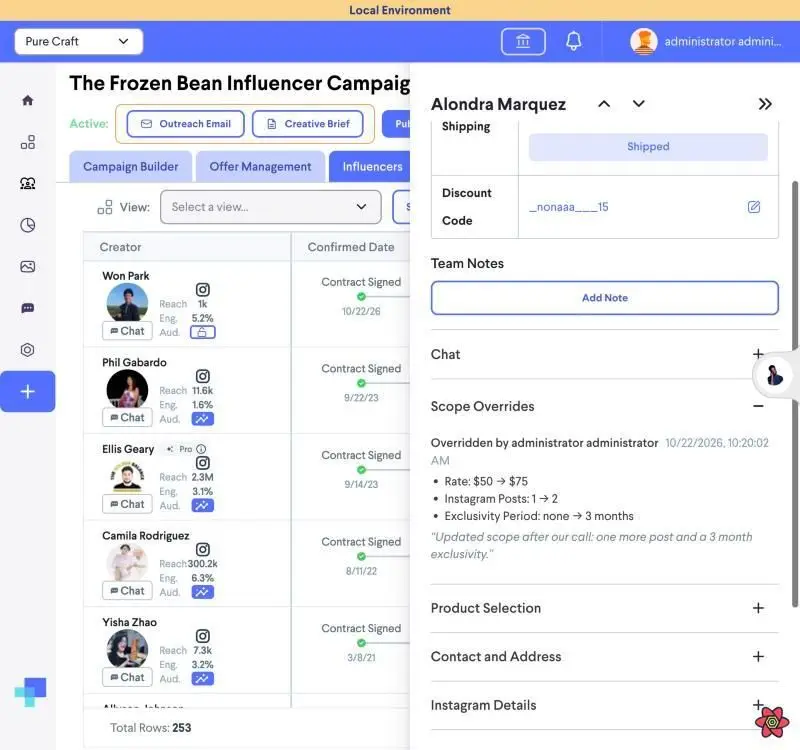The width and height of the screenshot is (800, 750).
Task: Open chat with Won Park
Action: [x=127, y=331]
